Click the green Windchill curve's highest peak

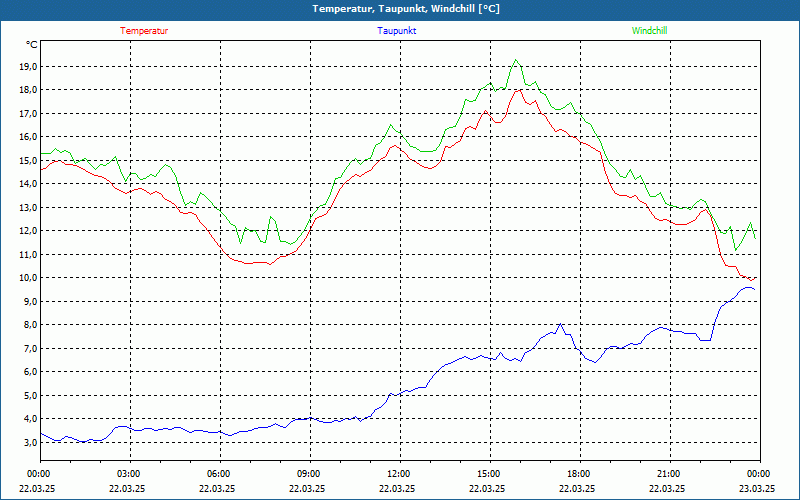point(516,60)
